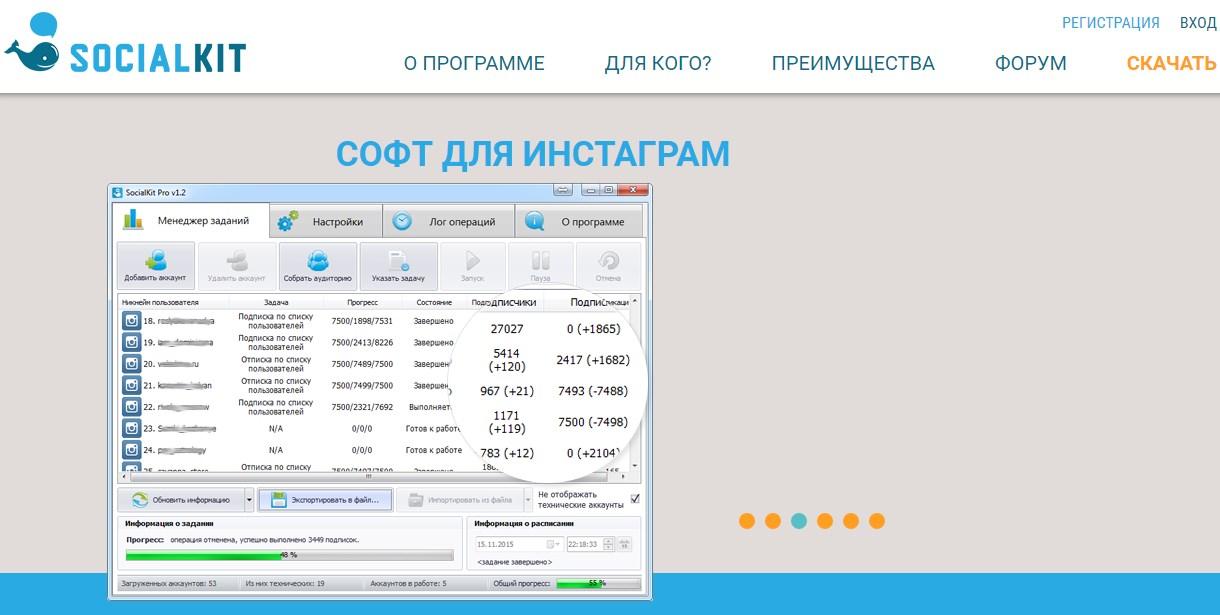Click the Instagram icon in row 21

click(x=131, y=385)
